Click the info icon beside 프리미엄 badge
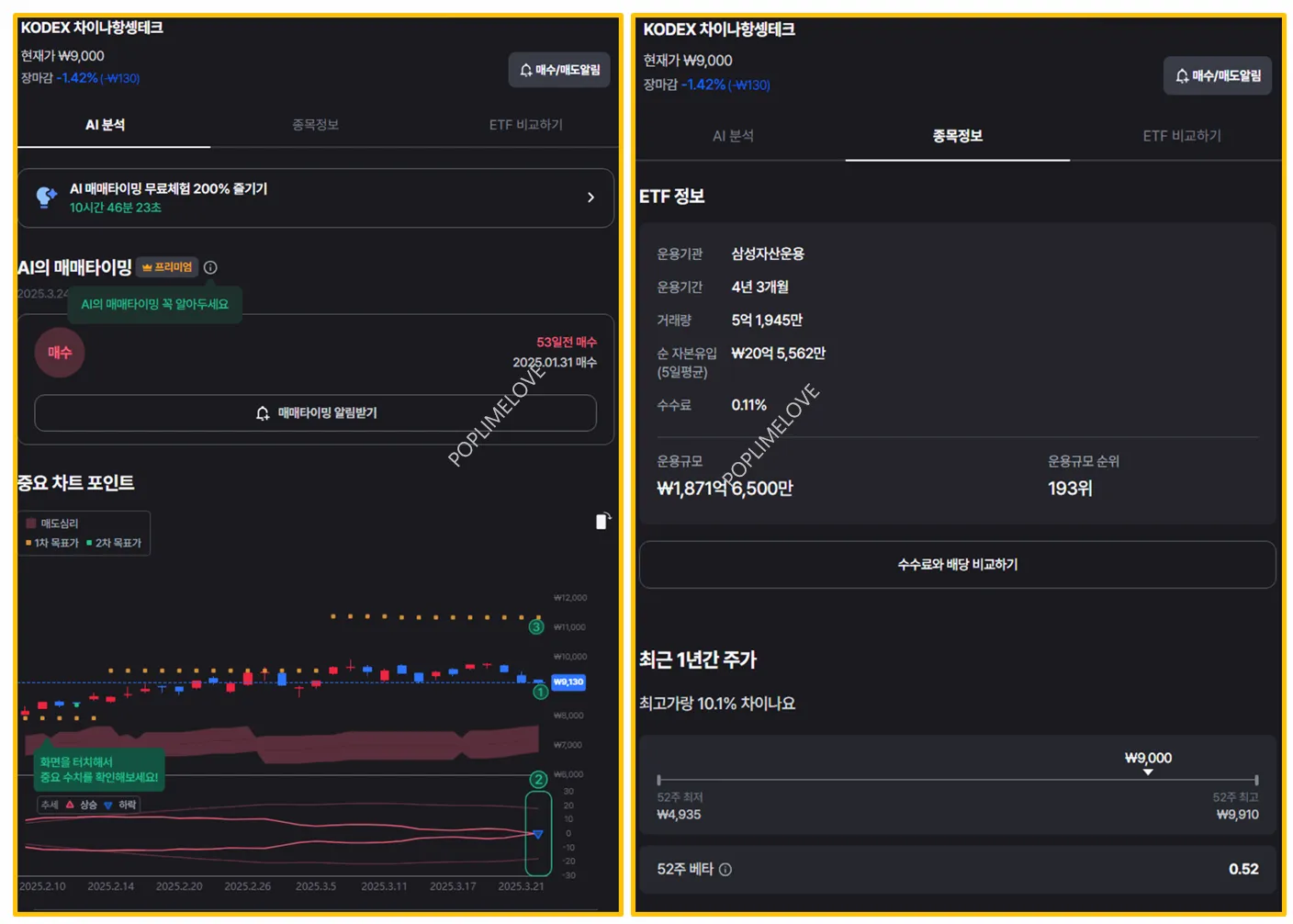Screen dimensions: 1293x924 (x=210, y=267)
